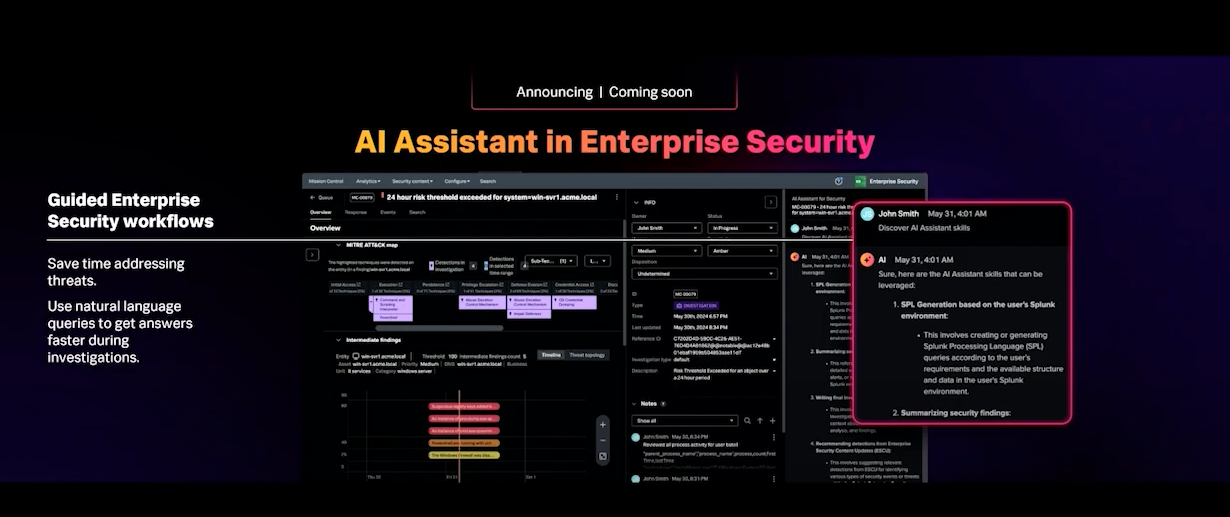Click the MC-00879 incident ID badge
Screen dimensions: 1230x517
362,198
